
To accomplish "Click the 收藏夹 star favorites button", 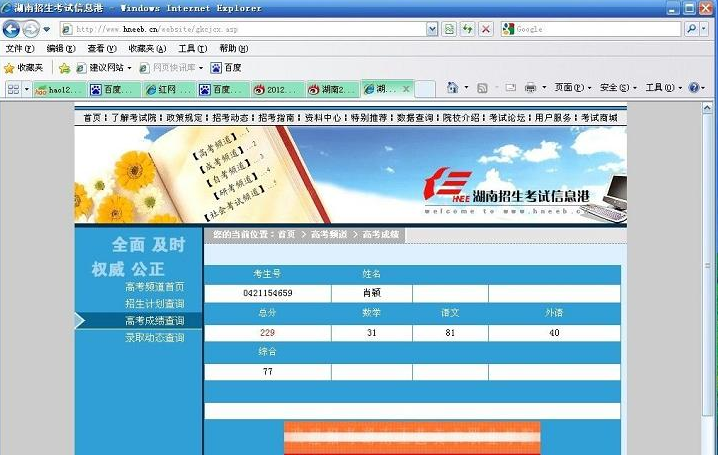I will pyautogui.click(x=23, y=68).
